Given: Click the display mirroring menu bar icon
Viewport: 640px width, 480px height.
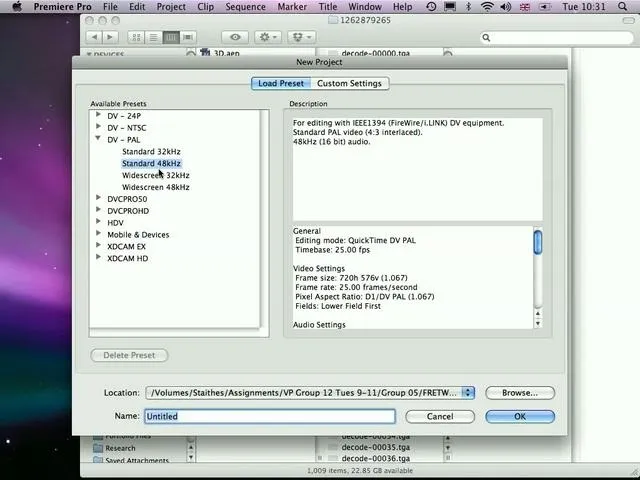Looking at the screenshot, I should [x=450, y=7].
